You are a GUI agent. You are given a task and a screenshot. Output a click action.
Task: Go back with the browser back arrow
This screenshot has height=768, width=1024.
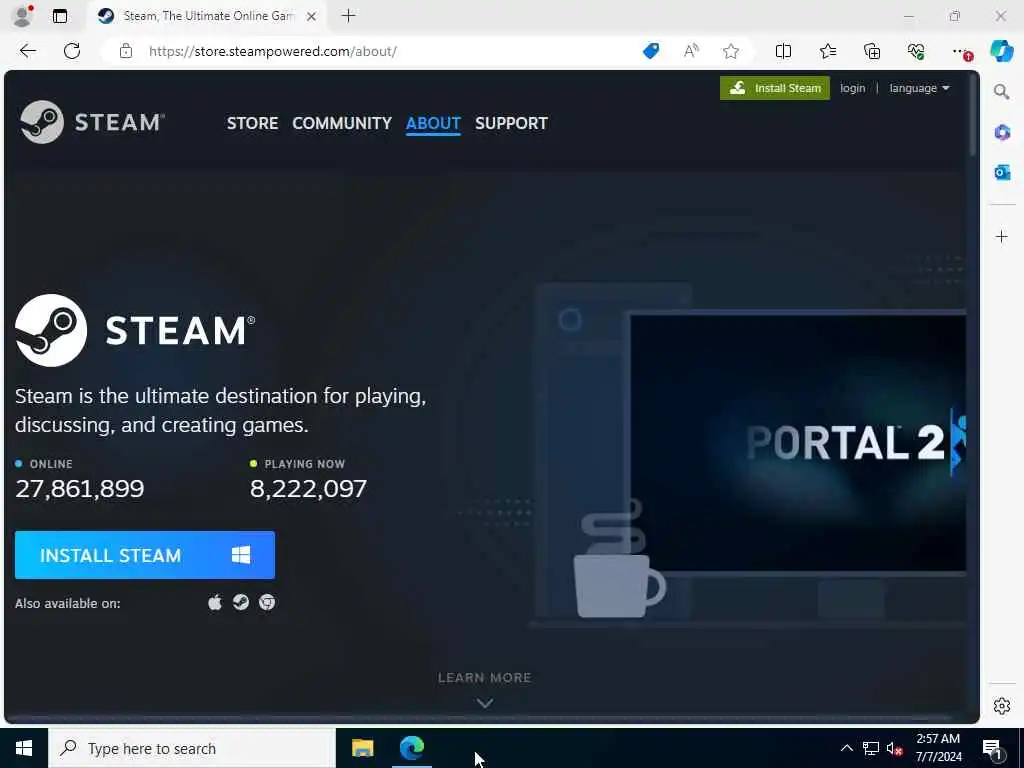tap(27, 51)
